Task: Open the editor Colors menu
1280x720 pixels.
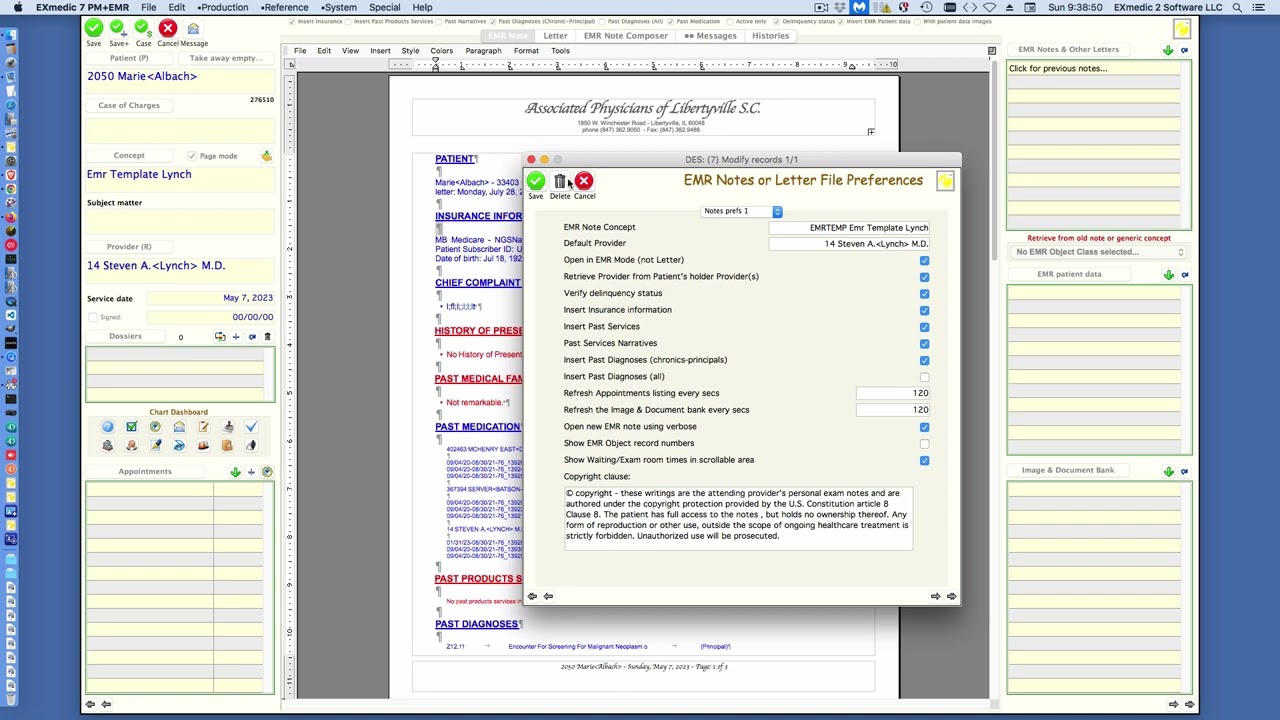Action: point(441,51)
